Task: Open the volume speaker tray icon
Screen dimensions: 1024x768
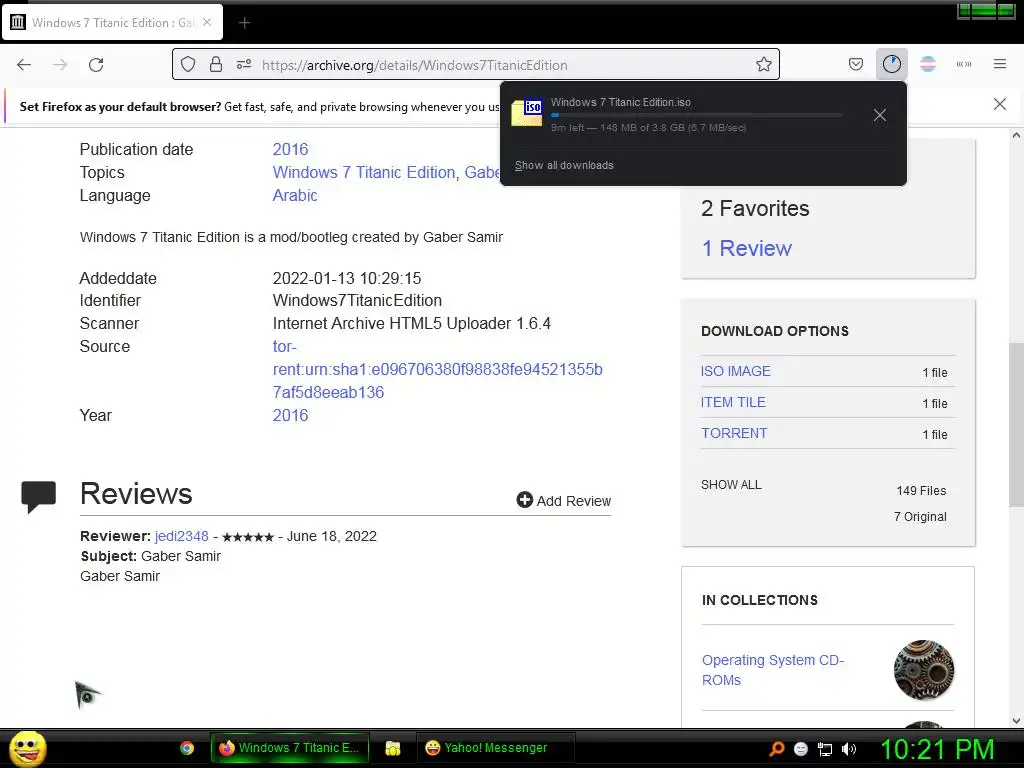Action: 849,749
